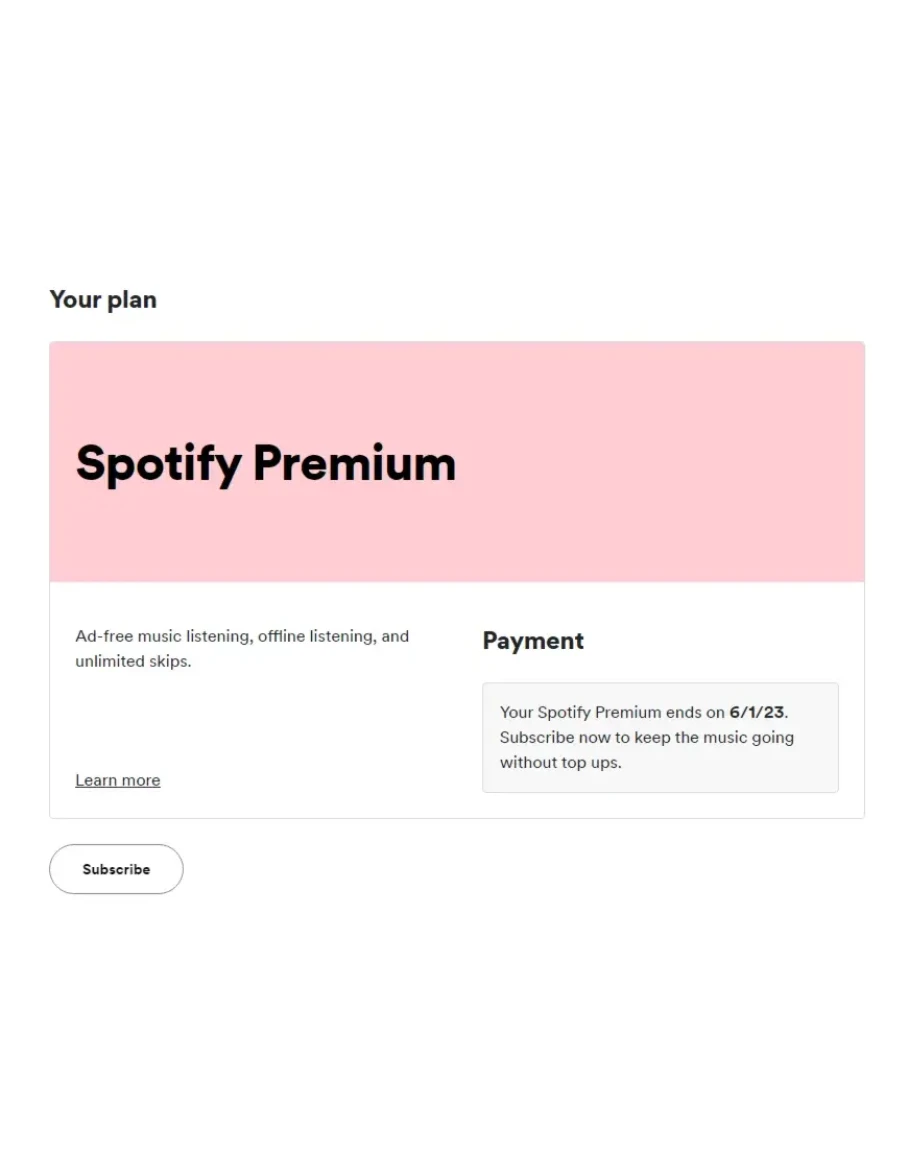This screenshot has height=1155, width=910.
Task: Open the Learn more link
Action: [x=118, y=780]
